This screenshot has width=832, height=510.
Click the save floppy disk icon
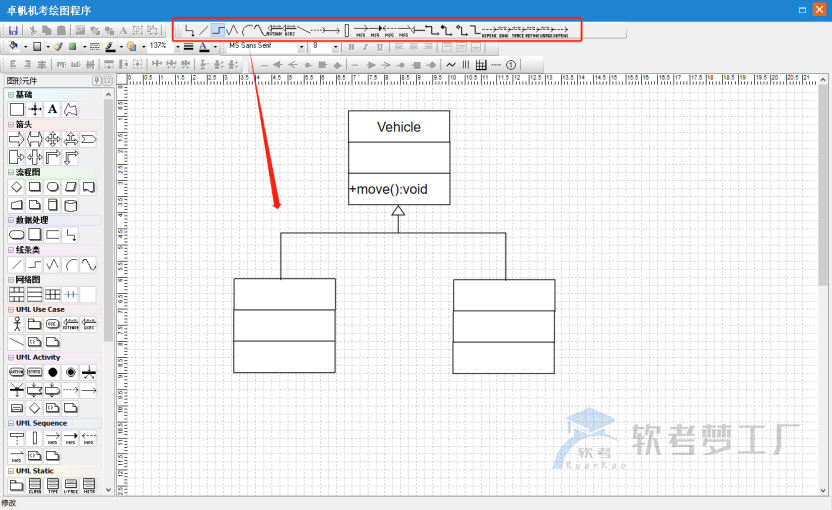(x=13, y=30)
